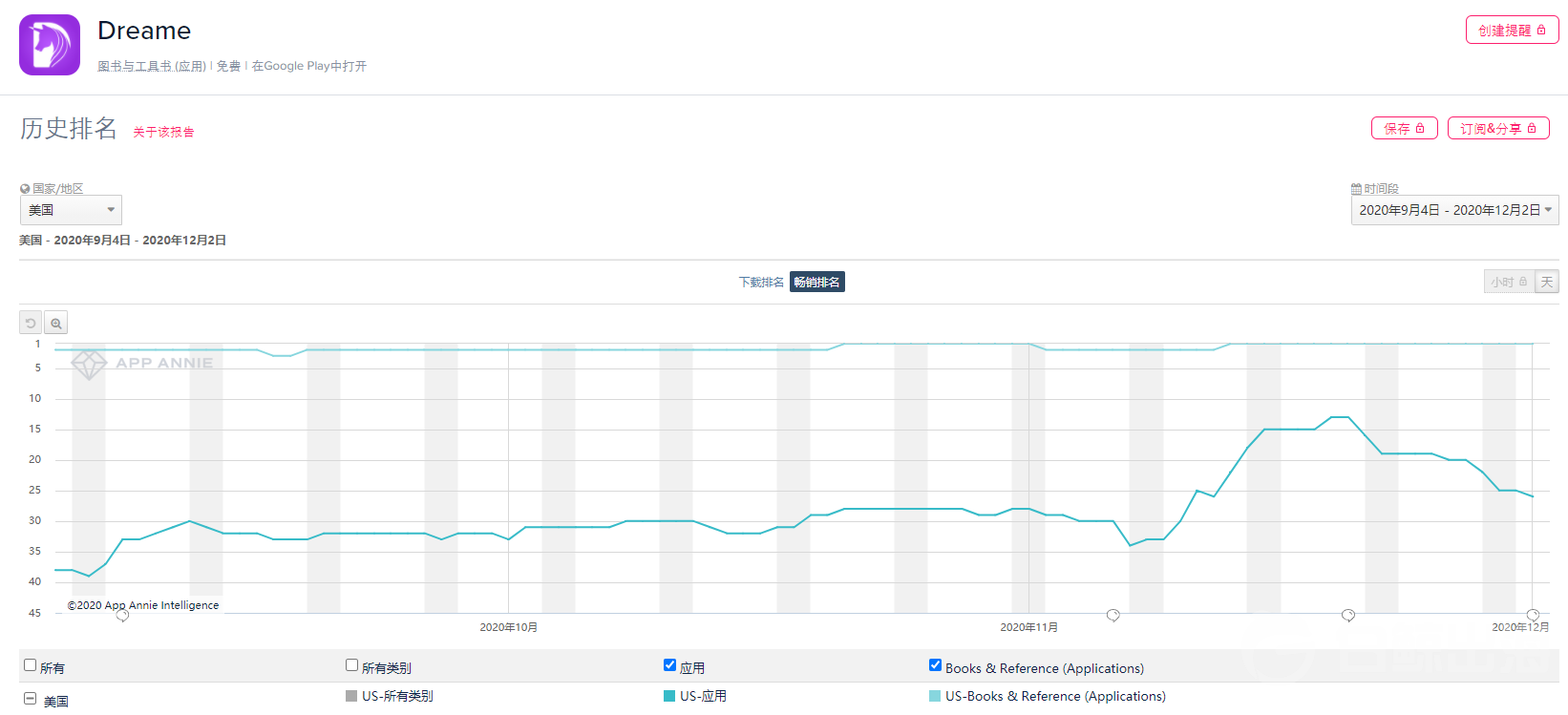This screenshot has width=1568, height=715.
Task: Open the 在Google Play中打开 link
Action: click(x=309, y=66)
